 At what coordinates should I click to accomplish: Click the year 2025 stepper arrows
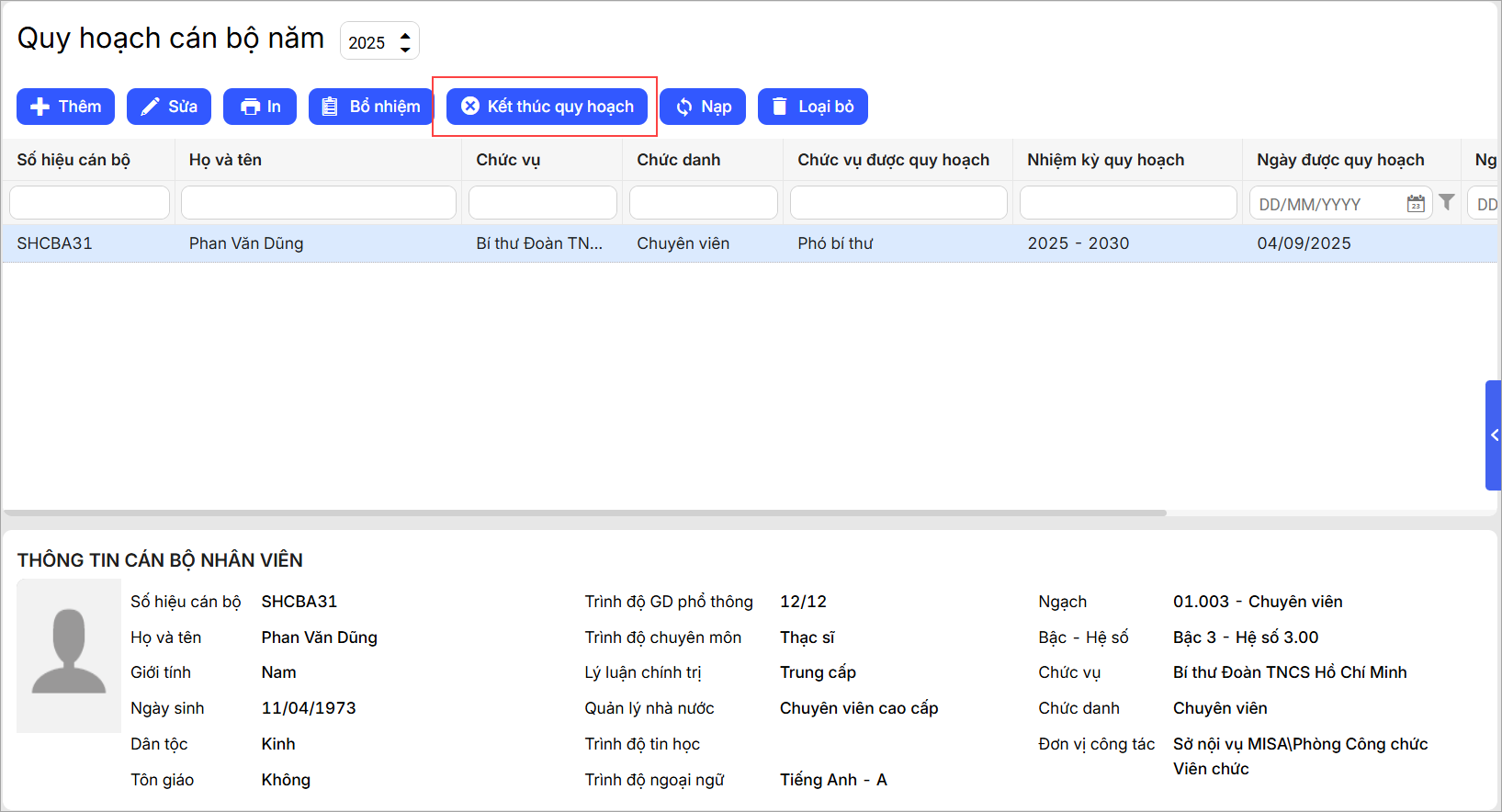405,42
